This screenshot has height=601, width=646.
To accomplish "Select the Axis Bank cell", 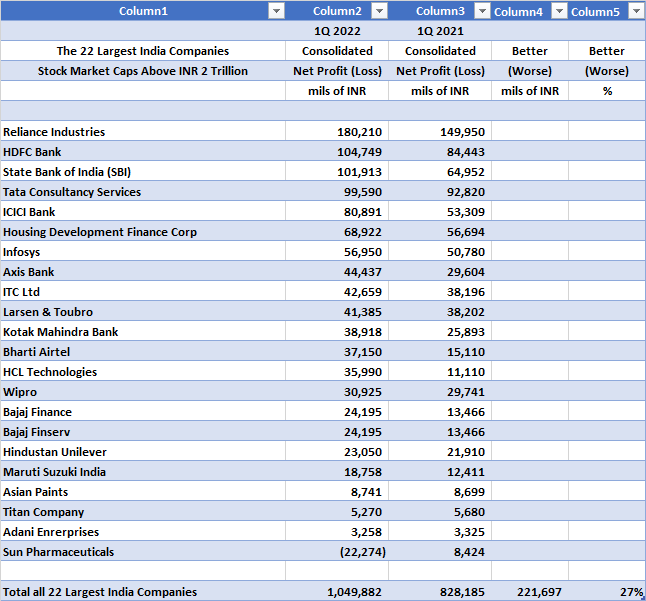I will click(143, 271).
